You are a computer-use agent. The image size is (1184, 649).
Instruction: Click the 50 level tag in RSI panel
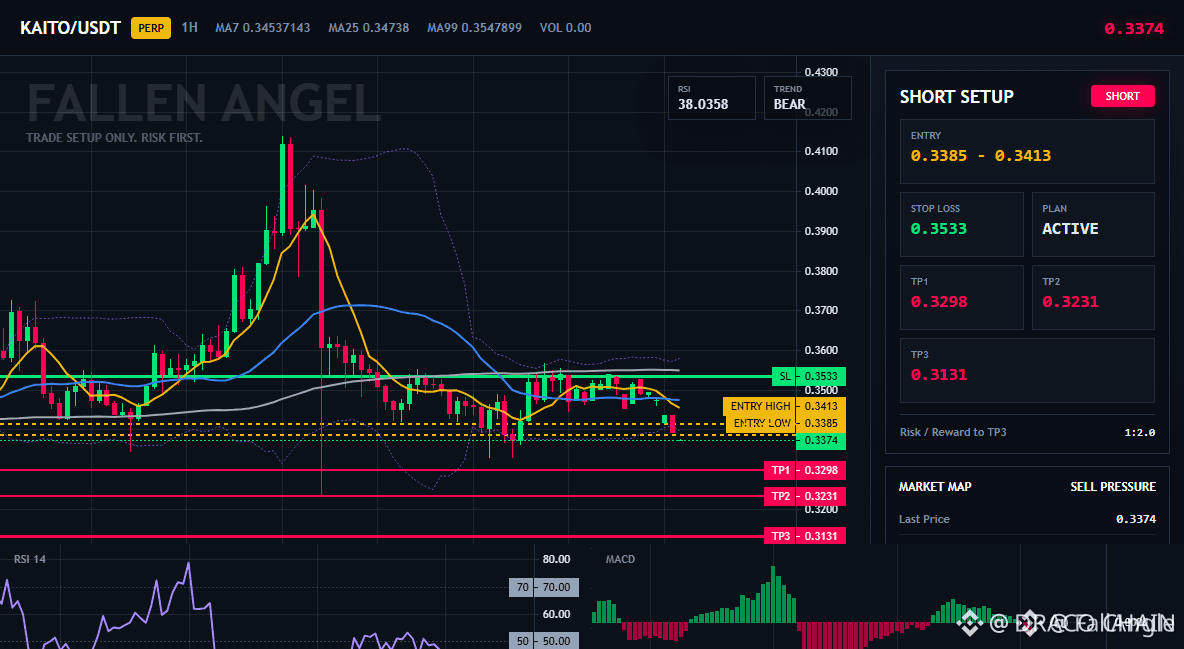coord(544,641)
